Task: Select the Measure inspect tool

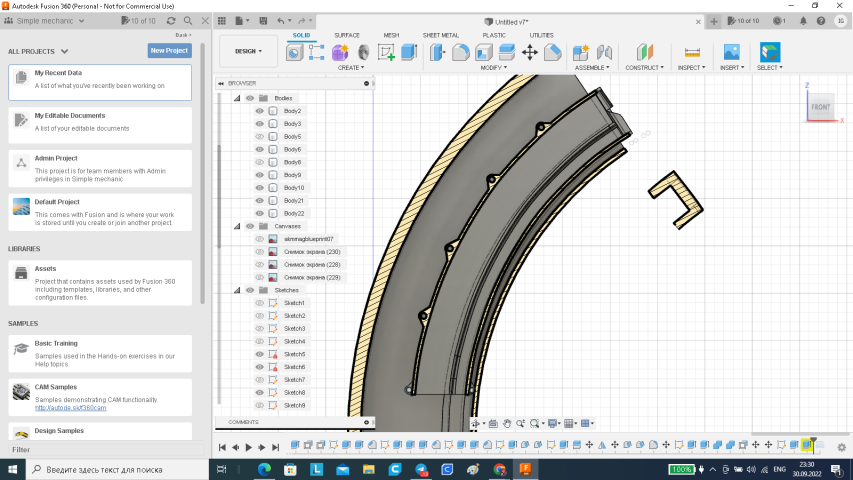Action: pos(692,52)
